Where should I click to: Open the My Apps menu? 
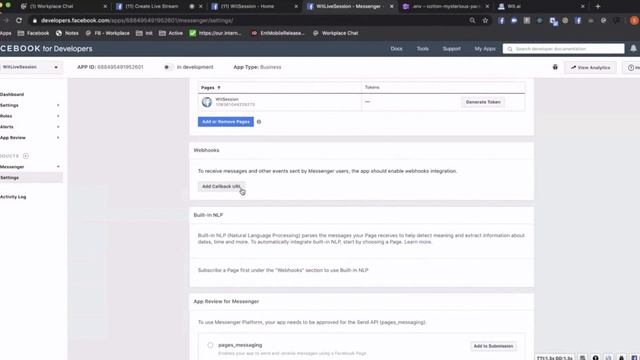click(x=485, y=49)
